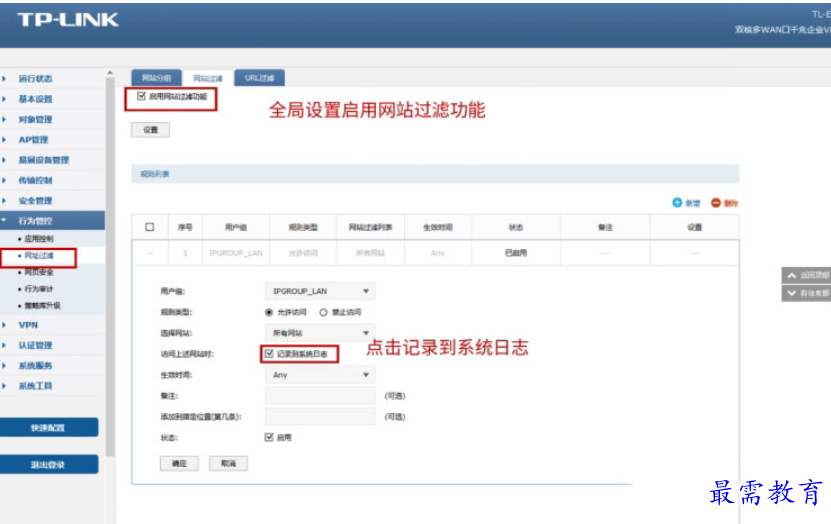The height and width of the screenshot is (524, 831).
Task: Click the sidebar vertical scrollbar
Action: point(110,267)
